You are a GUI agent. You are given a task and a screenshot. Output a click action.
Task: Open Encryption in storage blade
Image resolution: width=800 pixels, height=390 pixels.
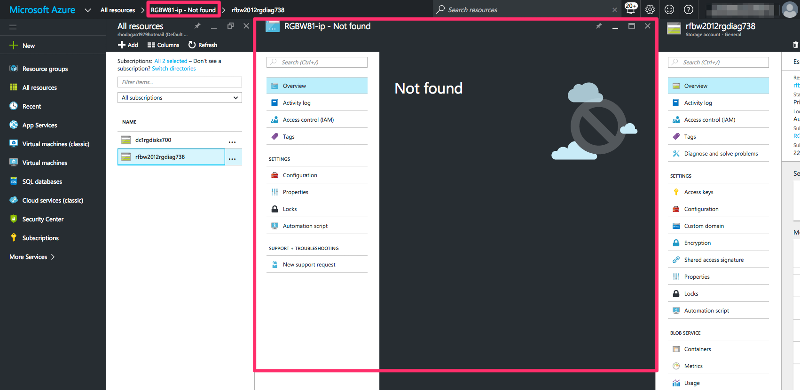[x=718, y=243]
